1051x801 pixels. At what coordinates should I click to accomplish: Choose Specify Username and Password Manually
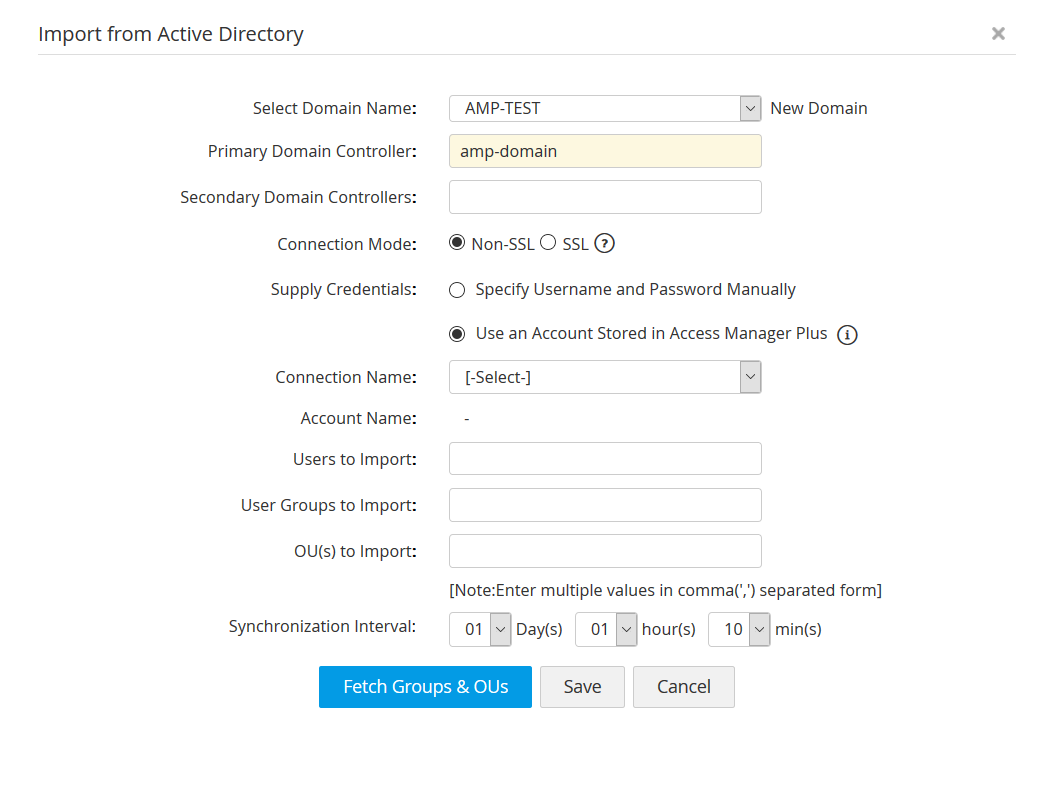pyautogui.click(x=458, y=290)
